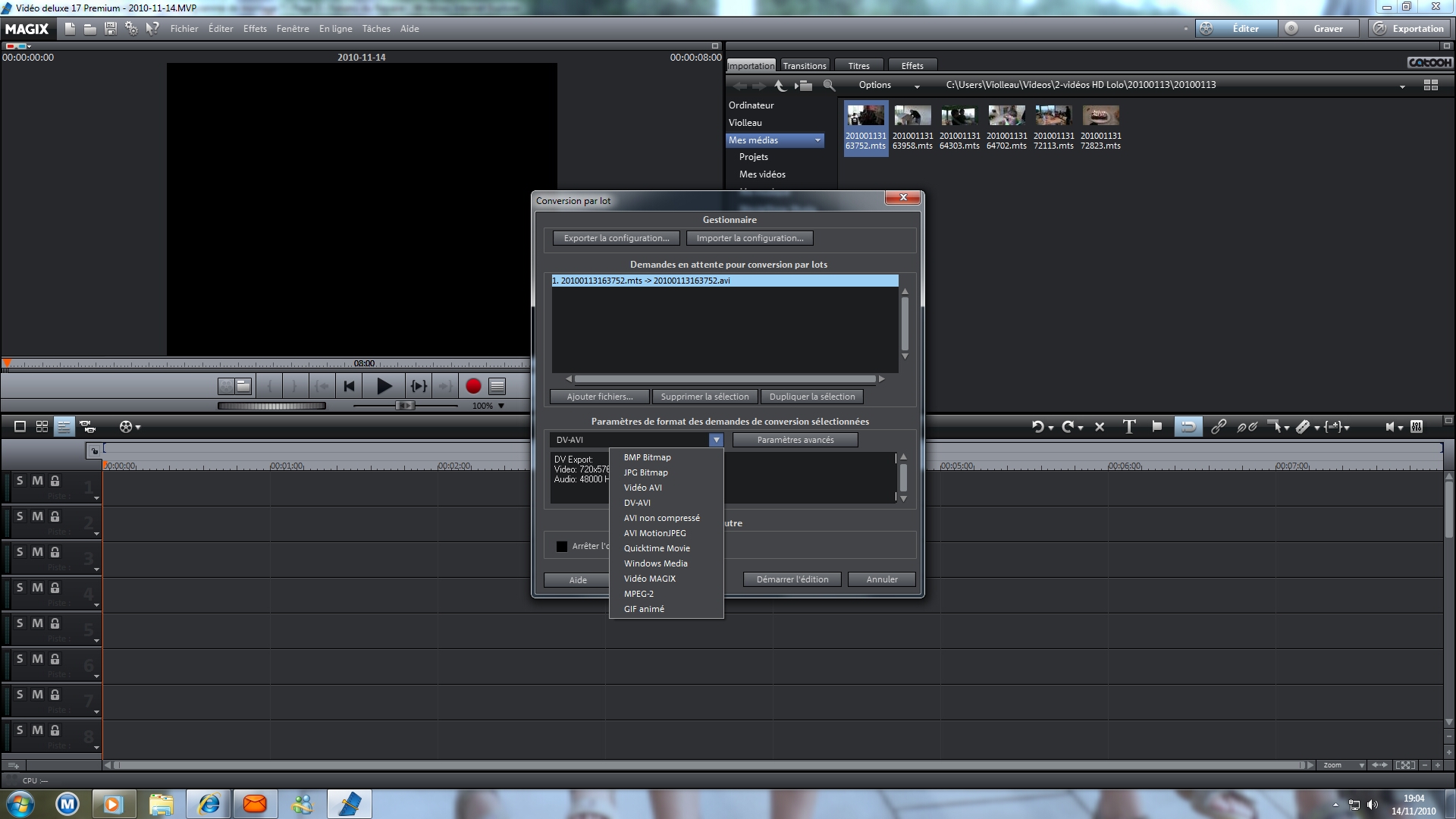
Task: Expand track 1 options arrow
Action: pyautogui.click(x=96, y=498)
